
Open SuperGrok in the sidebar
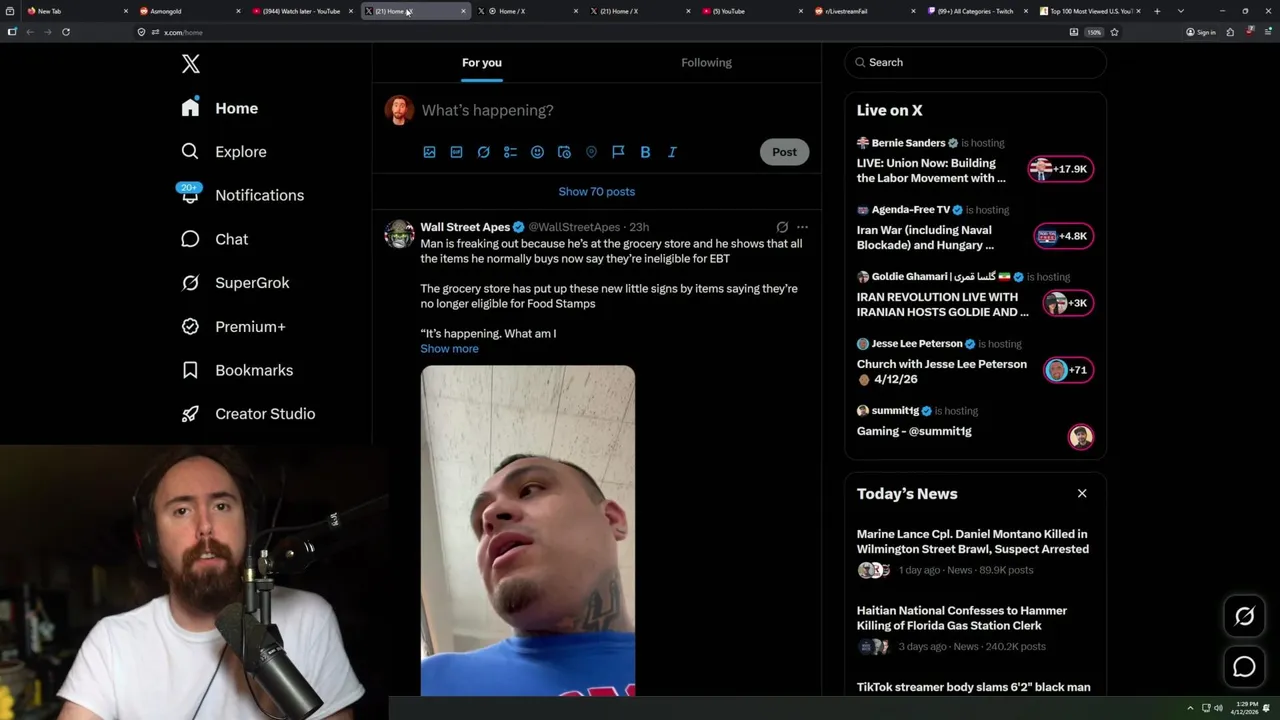[235, 283]
